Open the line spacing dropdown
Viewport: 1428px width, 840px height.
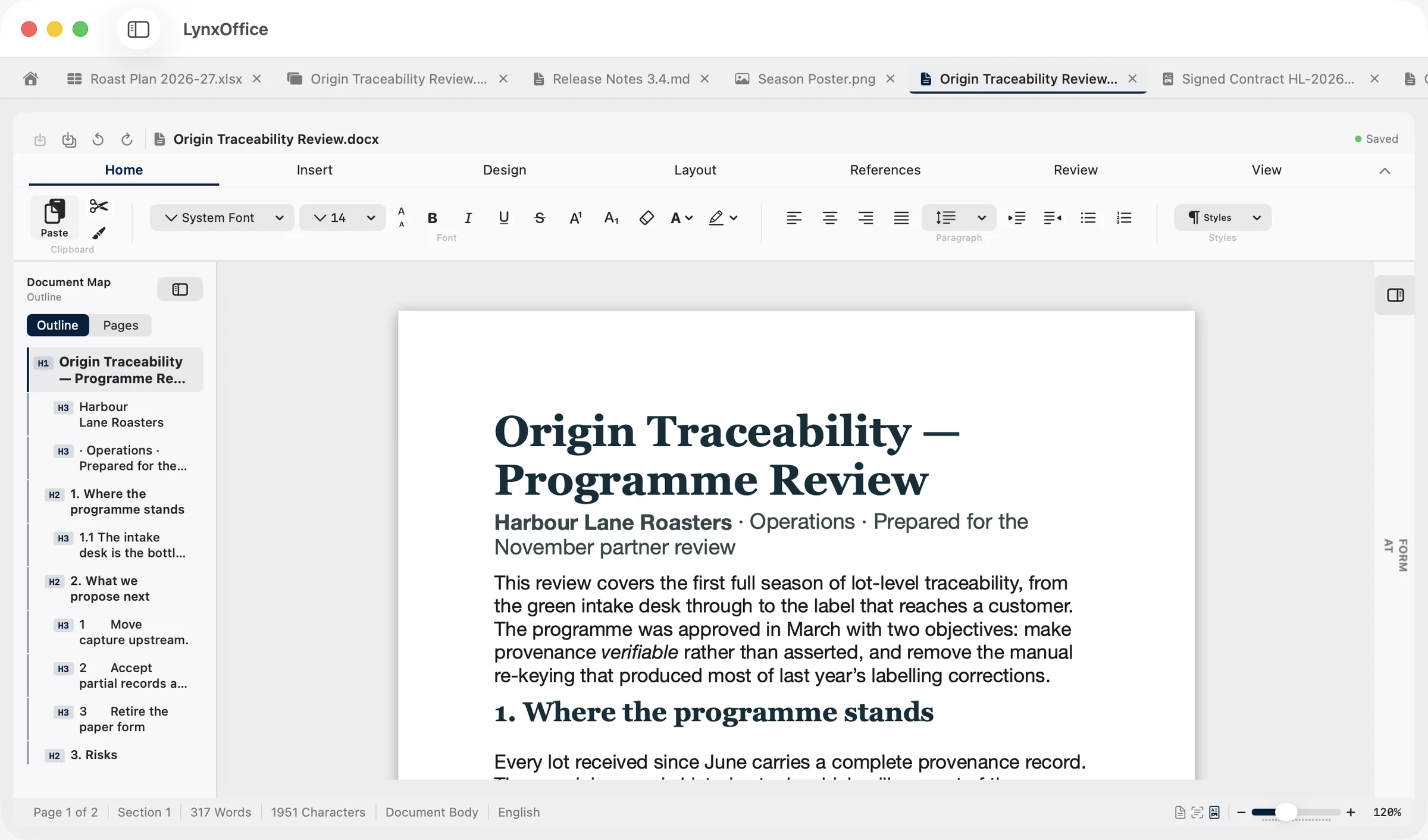982,218
